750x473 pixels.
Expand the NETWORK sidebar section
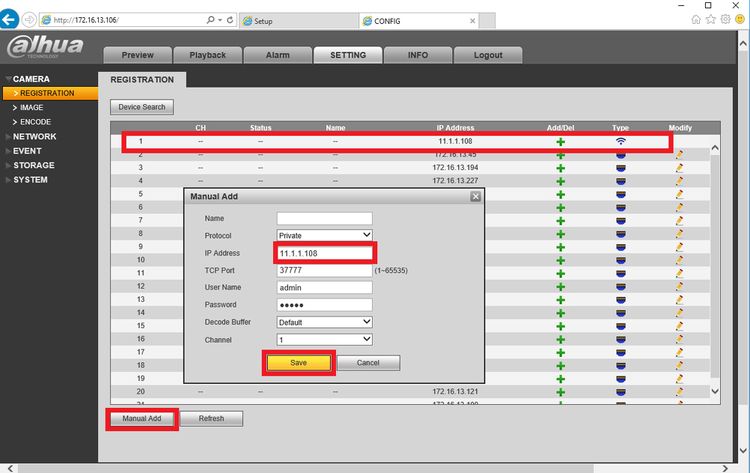tap(34, 137)
